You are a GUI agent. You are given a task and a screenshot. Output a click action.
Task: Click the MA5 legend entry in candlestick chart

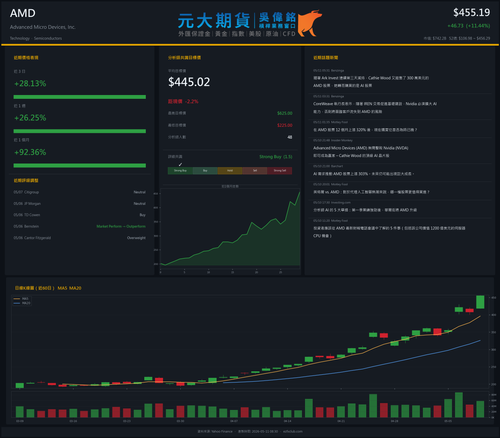click(x=22, y=299)
